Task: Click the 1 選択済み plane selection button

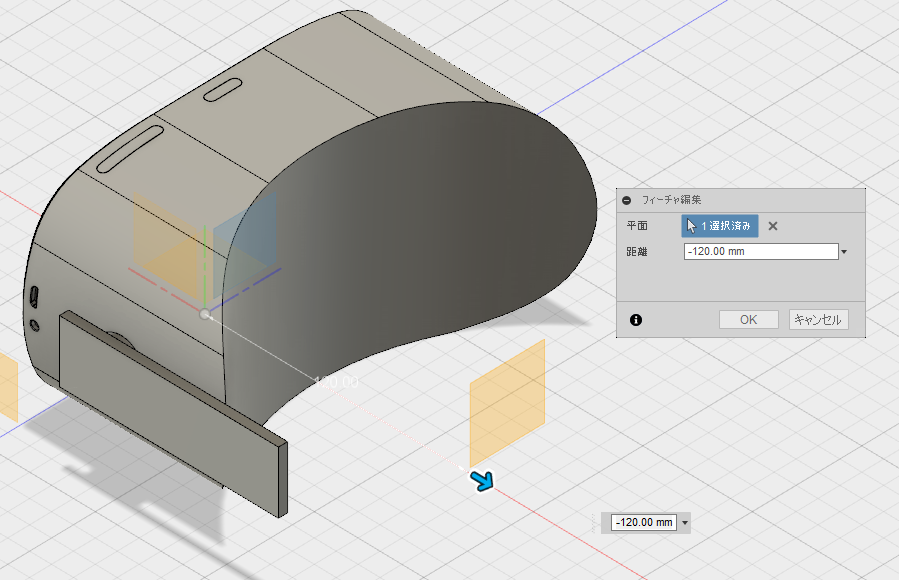Action: click(x=720, y=226)
